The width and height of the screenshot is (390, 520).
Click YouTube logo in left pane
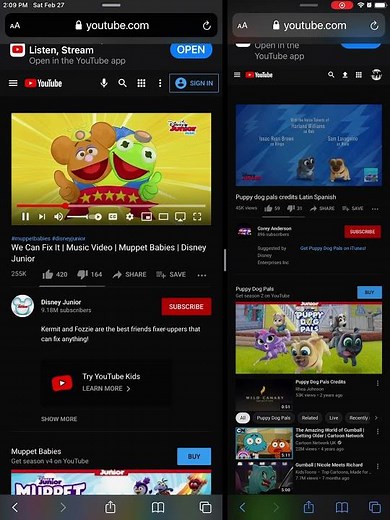pyautogui.click(x=43, y=83)
